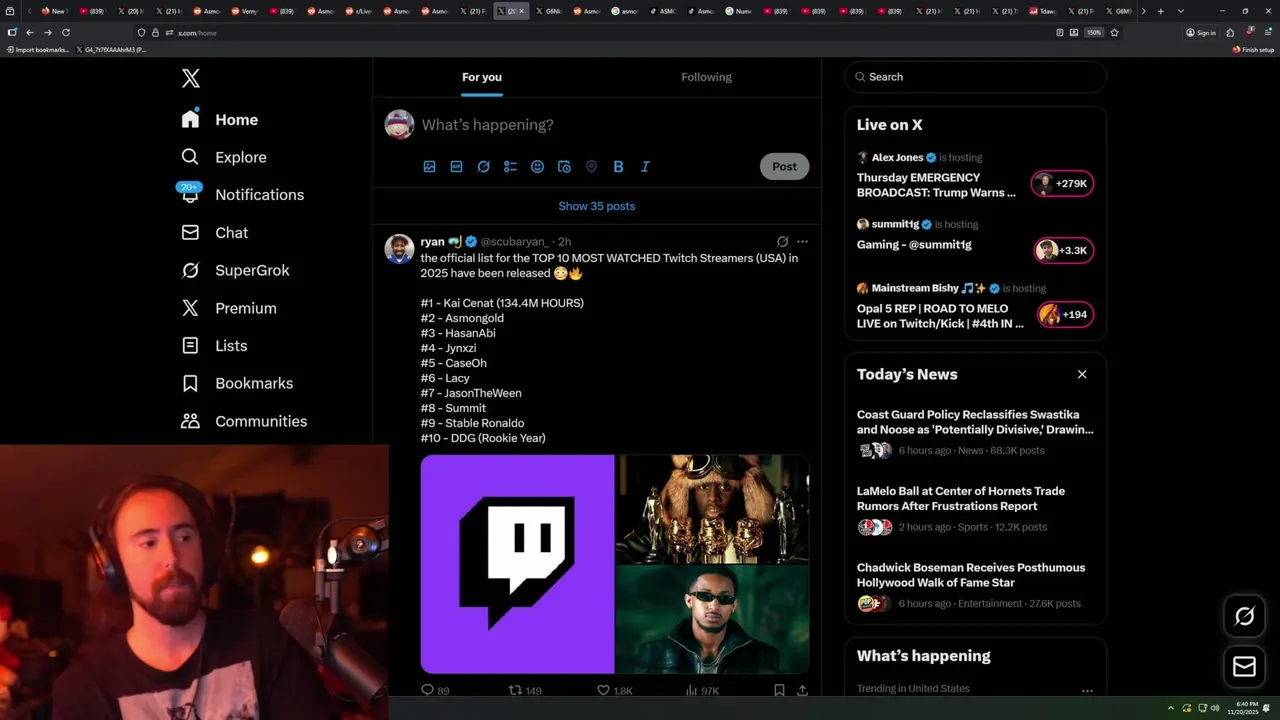The image size is (1280, 720).
Task: Add a poll to the post
Action: [x=510, y=167]
